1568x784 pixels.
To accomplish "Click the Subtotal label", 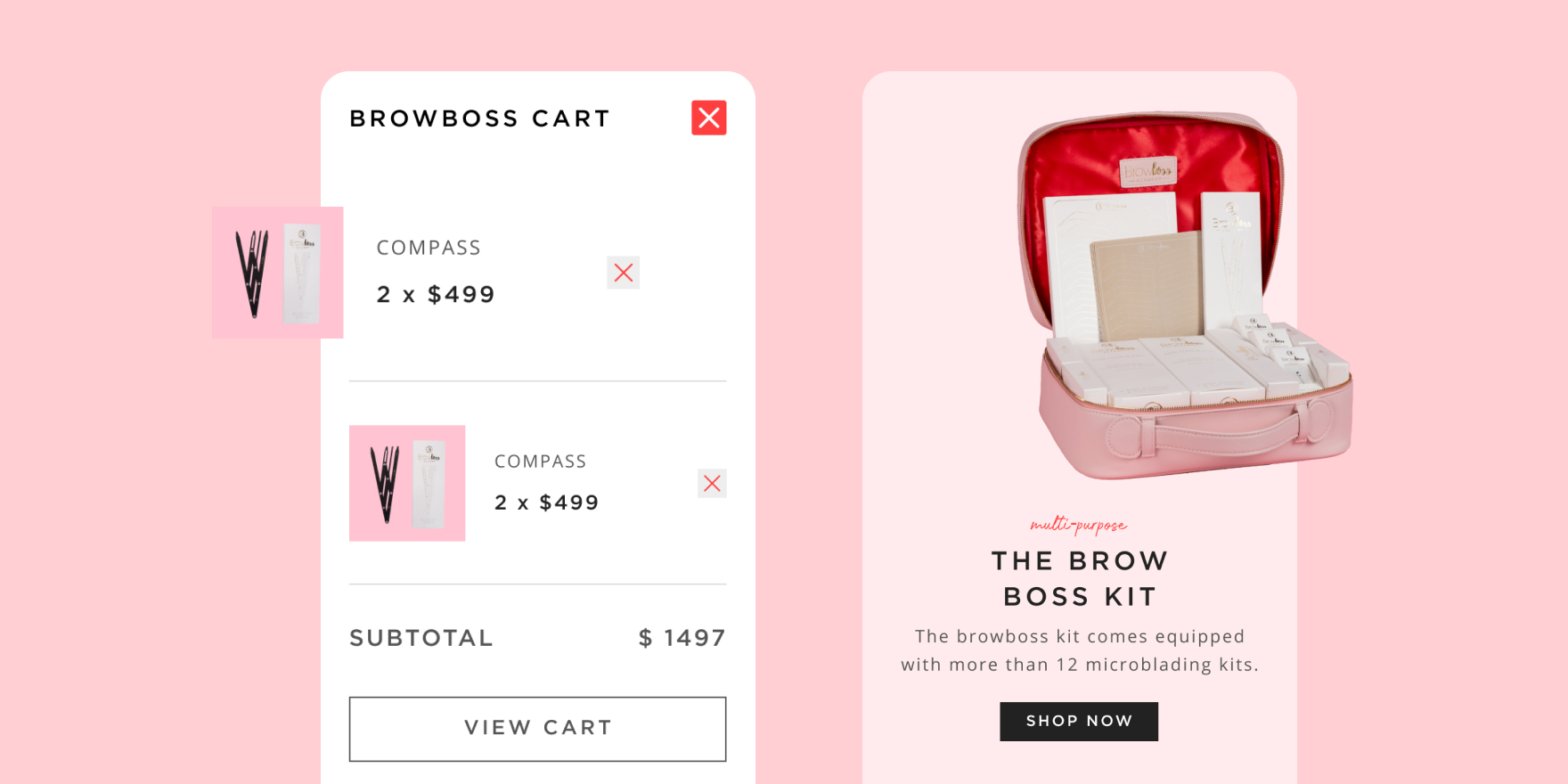I will point(421,638).
